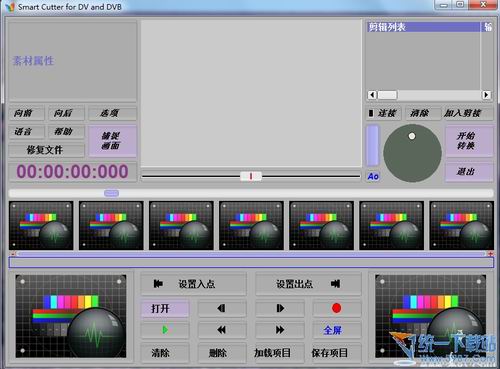Click the Smart Cutter app icon in title bar
The image size is (500, 369).
tap(10, 7)
